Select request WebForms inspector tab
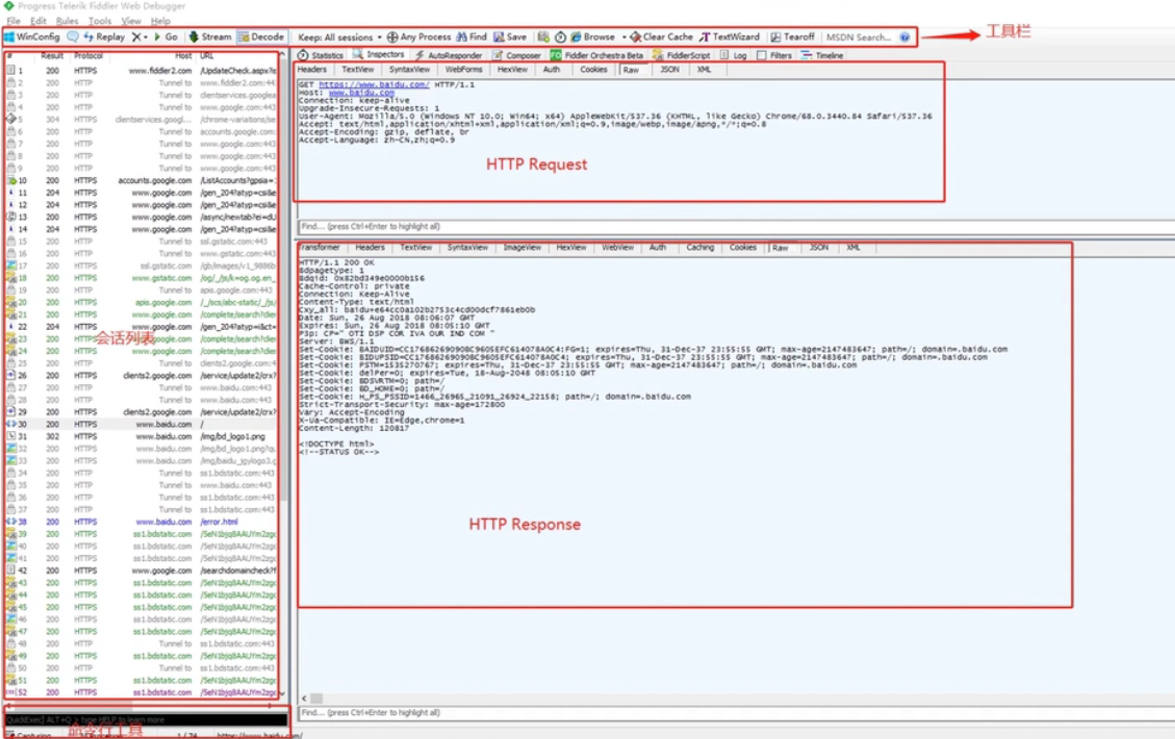The height and width of the screenshot is (739, 1175). [464, 70]
